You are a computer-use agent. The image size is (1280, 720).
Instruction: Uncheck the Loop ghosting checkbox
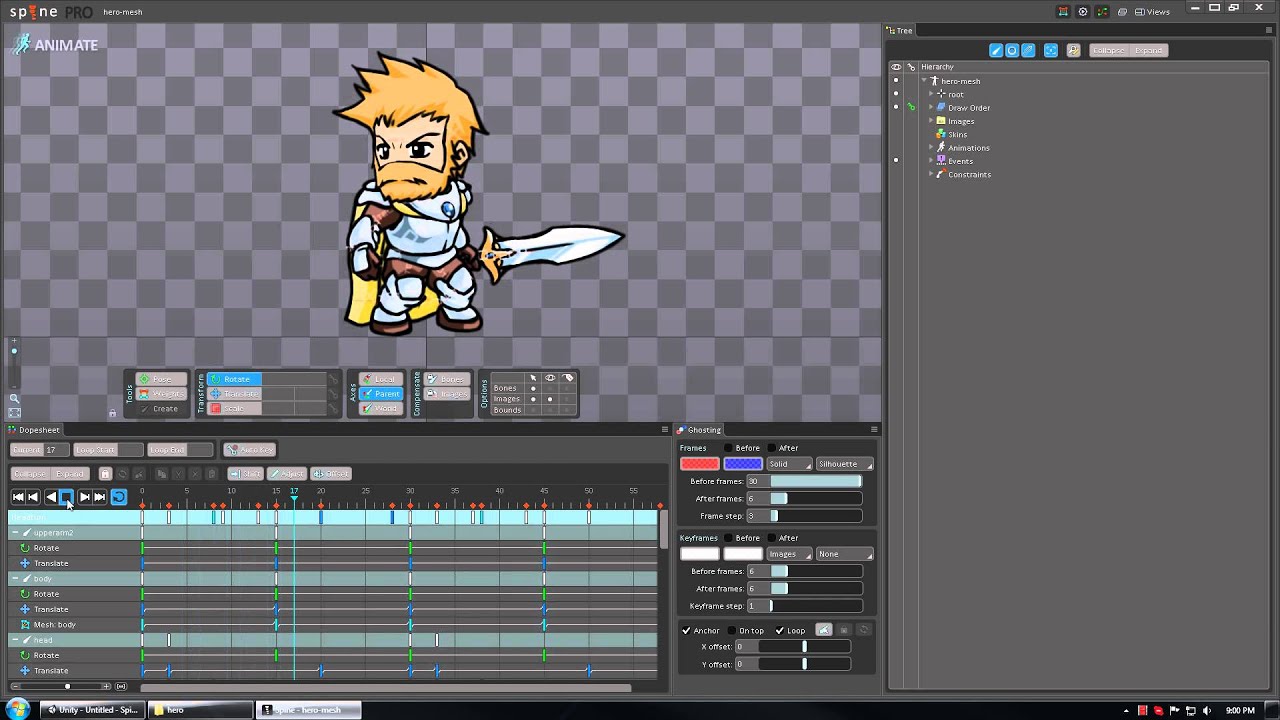(x=779, y=631)
